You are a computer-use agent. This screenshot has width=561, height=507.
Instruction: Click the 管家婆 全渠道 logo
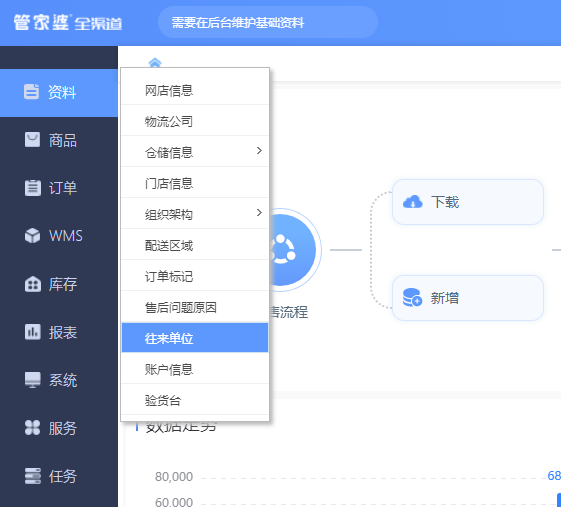click(x=68, y=22)
